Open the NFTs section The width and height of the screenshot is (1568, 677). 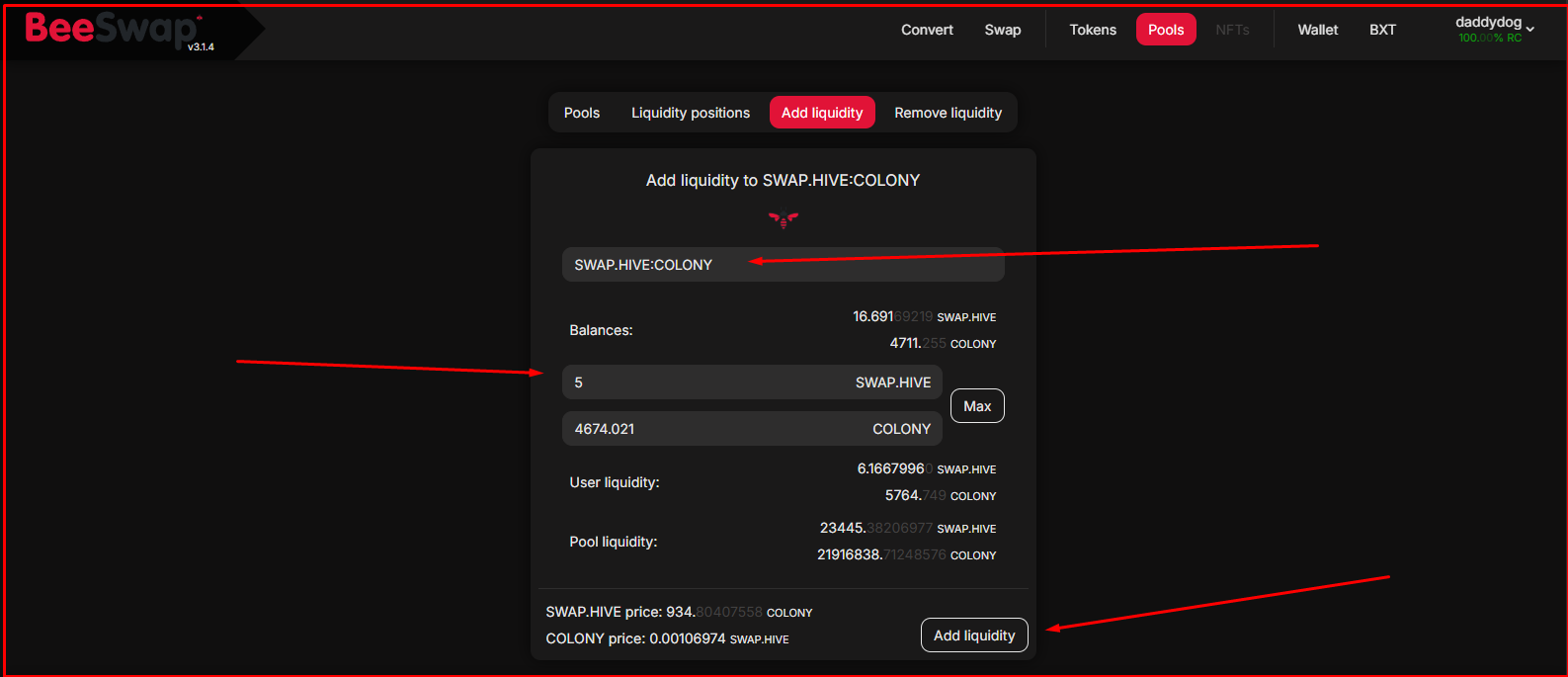(x=1232, y=30)
